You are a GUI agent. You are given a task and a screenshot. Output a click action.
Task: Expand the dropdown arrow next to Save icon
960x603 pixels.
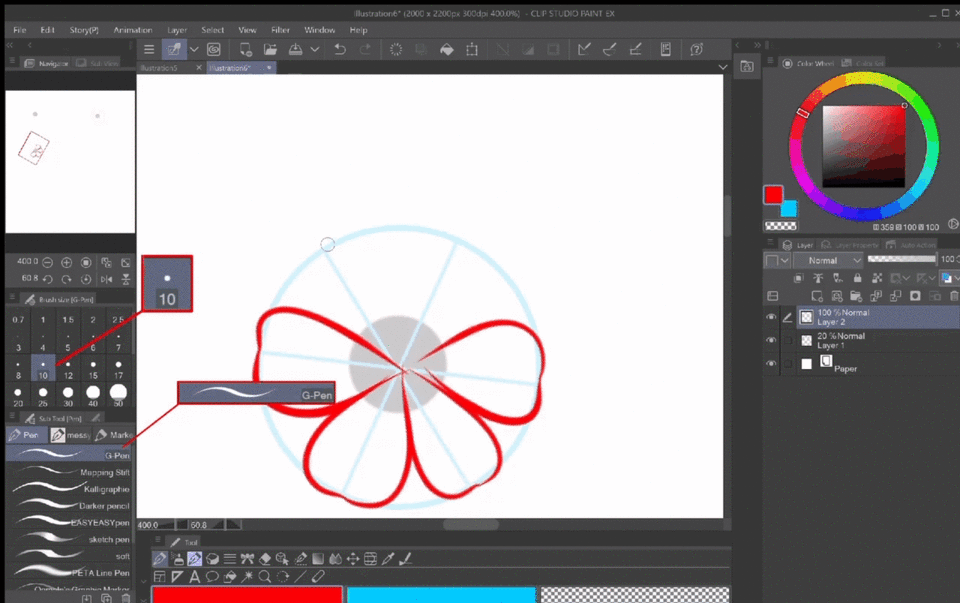pos(315,49)
